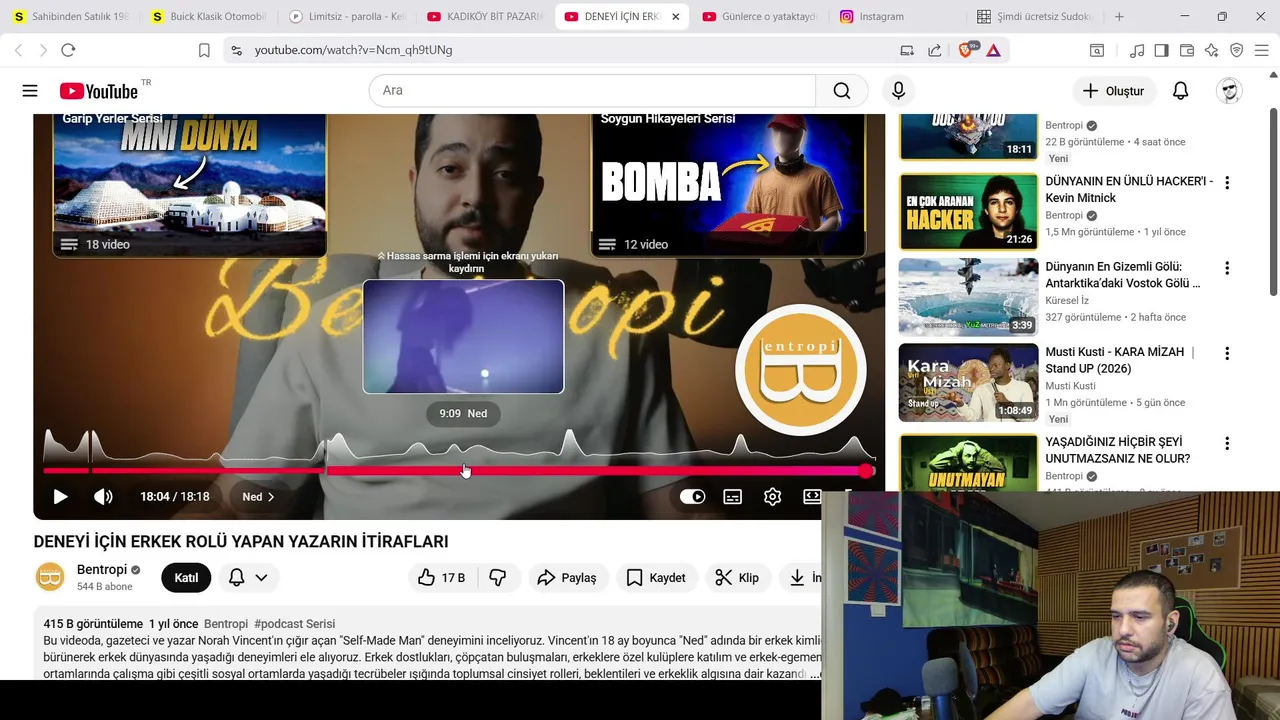Open the Bentropi channel name link
This screenshot has height=720, width=1280.
pos(102,570)
